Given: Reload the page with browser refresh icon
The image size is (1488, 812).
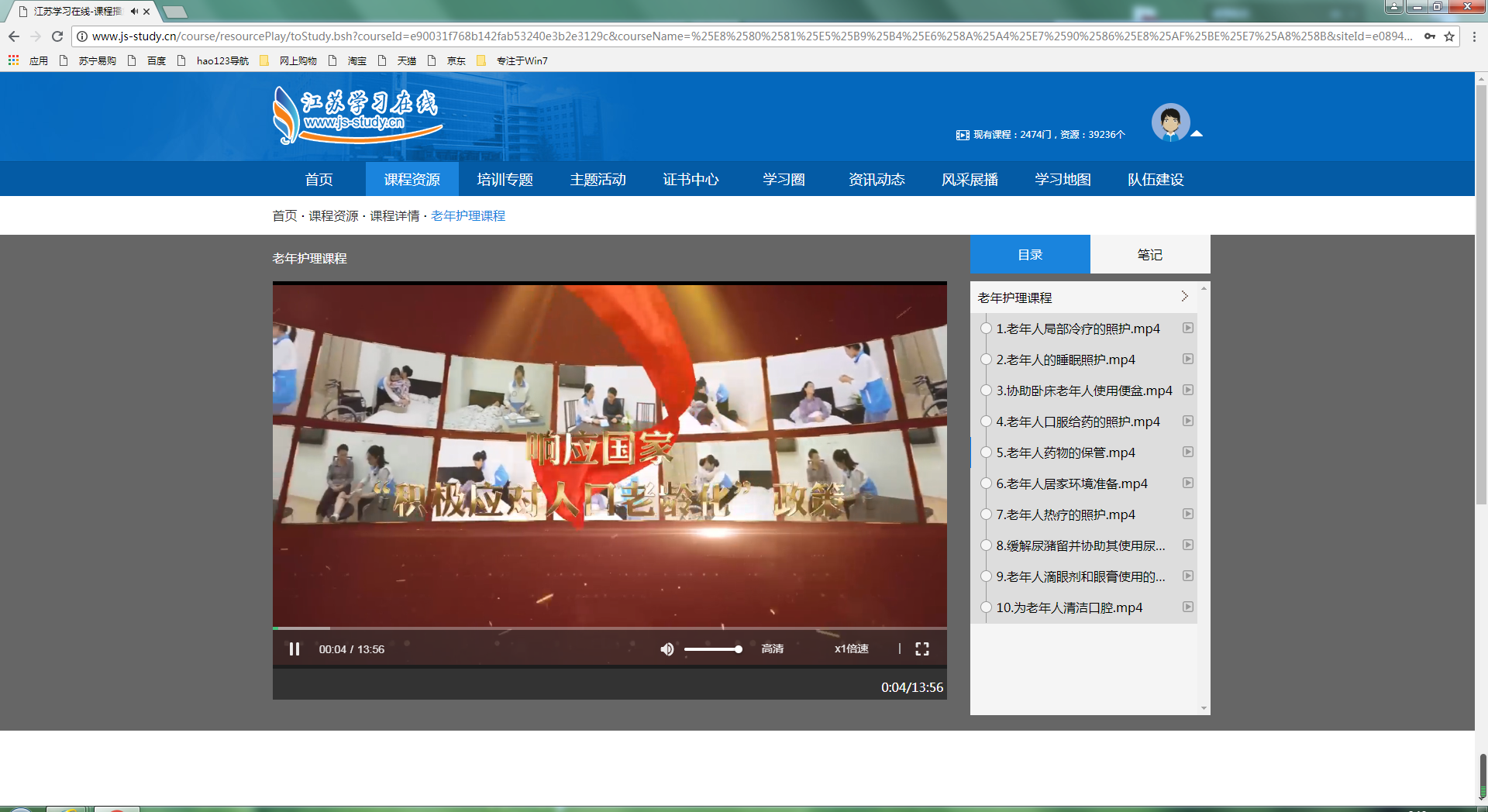Looking at the screenshot, I should pos(57,36).
